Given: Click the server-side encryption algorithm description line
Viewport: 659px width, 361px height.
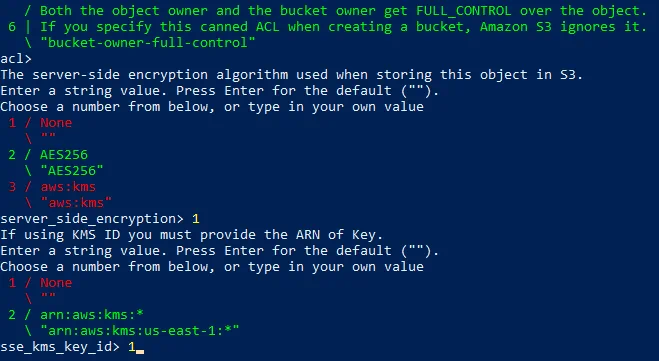Looking at the screenshot, I should point(292,75).
